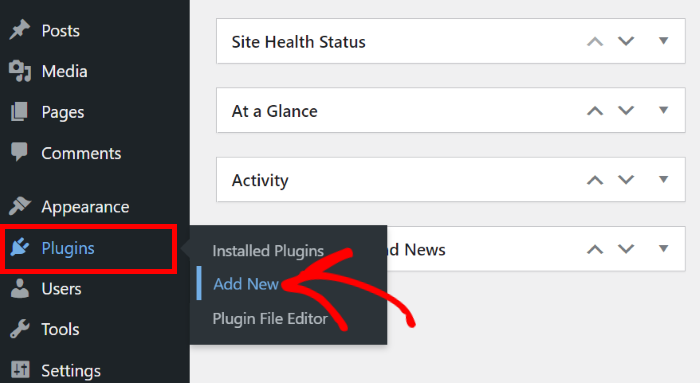700x383 pixels.
Task: Click the Posts pushpin icon
Action: pos(20,30)
